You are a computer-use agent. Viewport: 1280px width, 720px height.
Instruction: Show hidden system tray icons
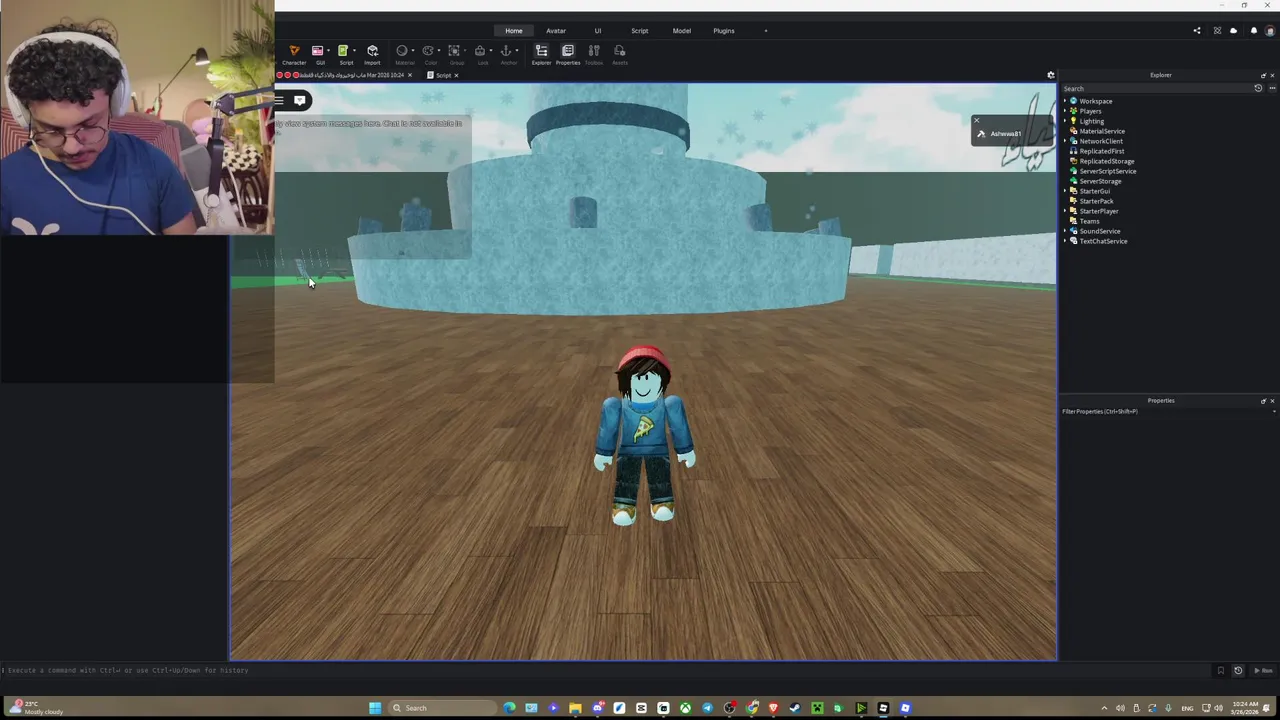coord(1104,708)
